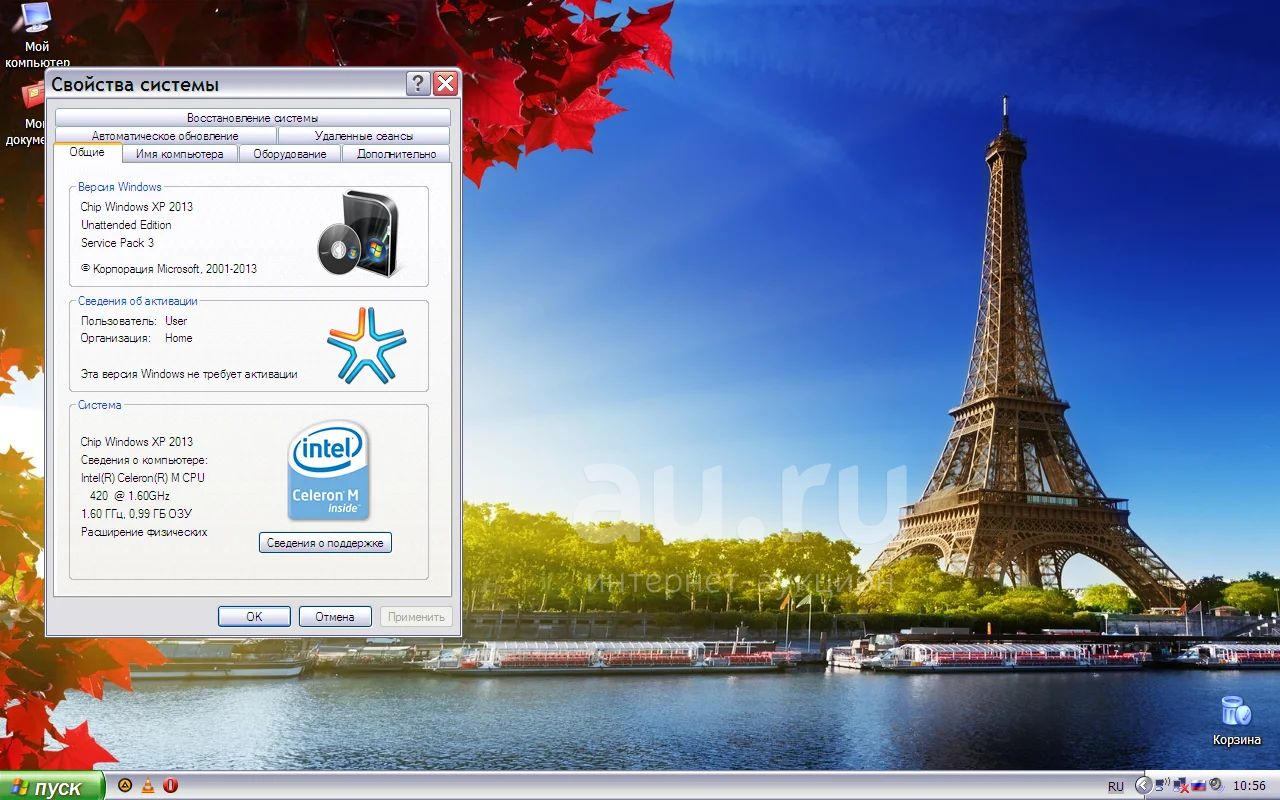Click the Расширение физических text

click(x=144, y=532)
